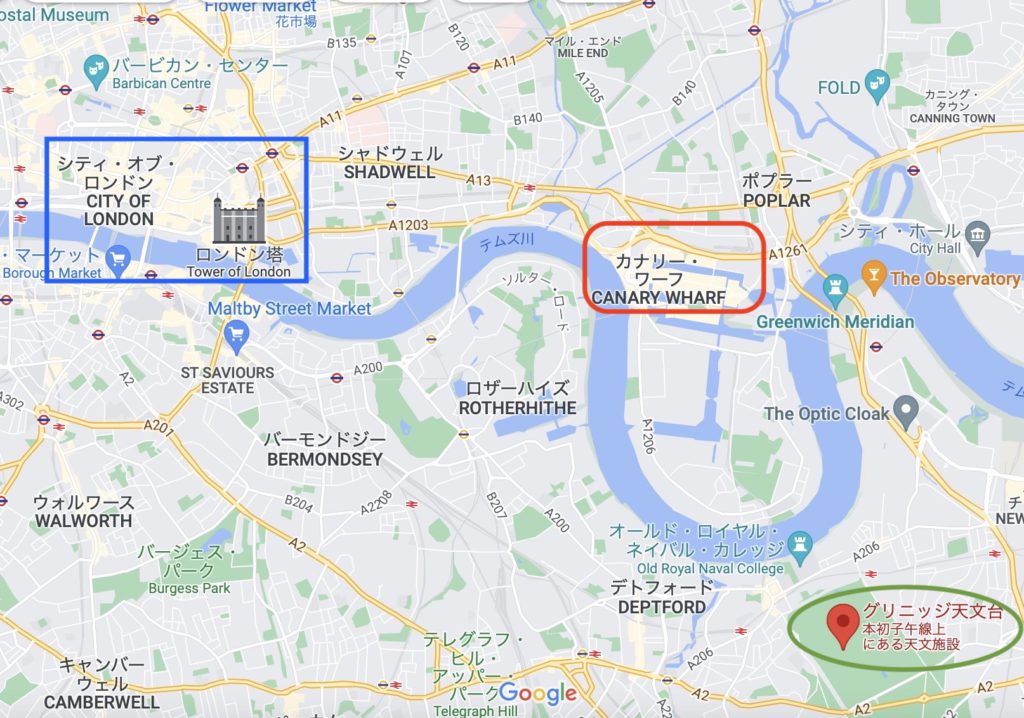This screenshot has width=1024, height=718.
Task: Select the Tower of London castle icon
Action: pyautogui.click(x=240, y=220)
